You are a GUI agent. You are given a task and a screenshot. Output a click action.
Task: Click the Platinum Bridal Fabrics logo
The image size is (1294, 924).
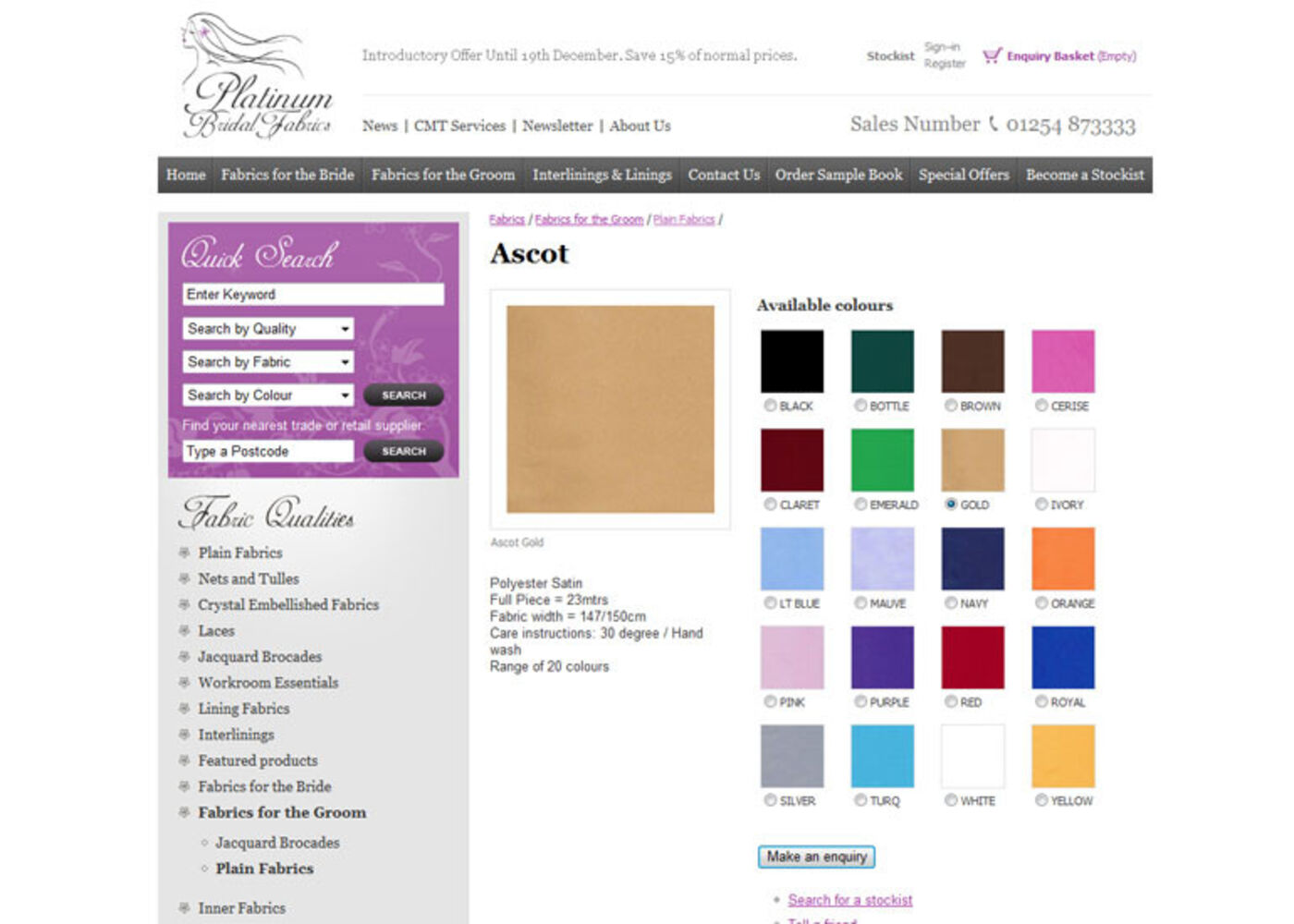tap(256, 78)
